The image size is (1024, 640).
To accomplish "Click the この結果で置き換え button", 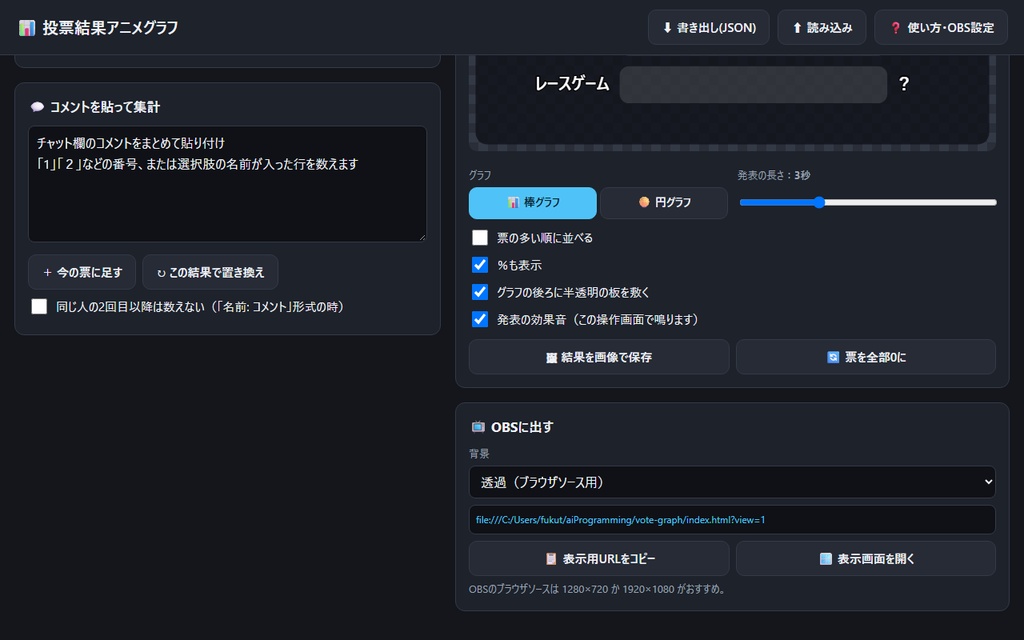I will (210, 272).
